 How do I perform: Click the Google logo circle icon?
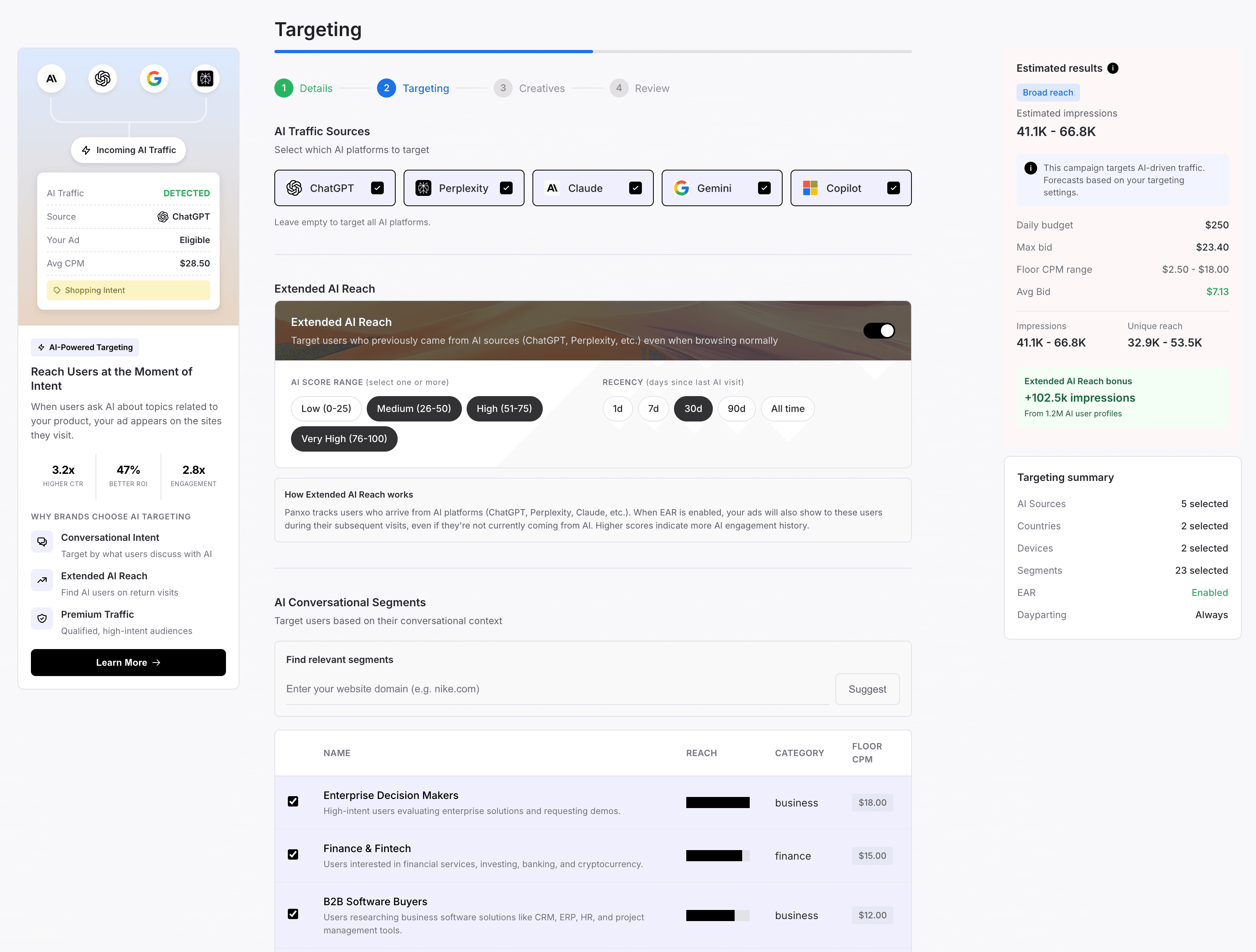(154, 79)
